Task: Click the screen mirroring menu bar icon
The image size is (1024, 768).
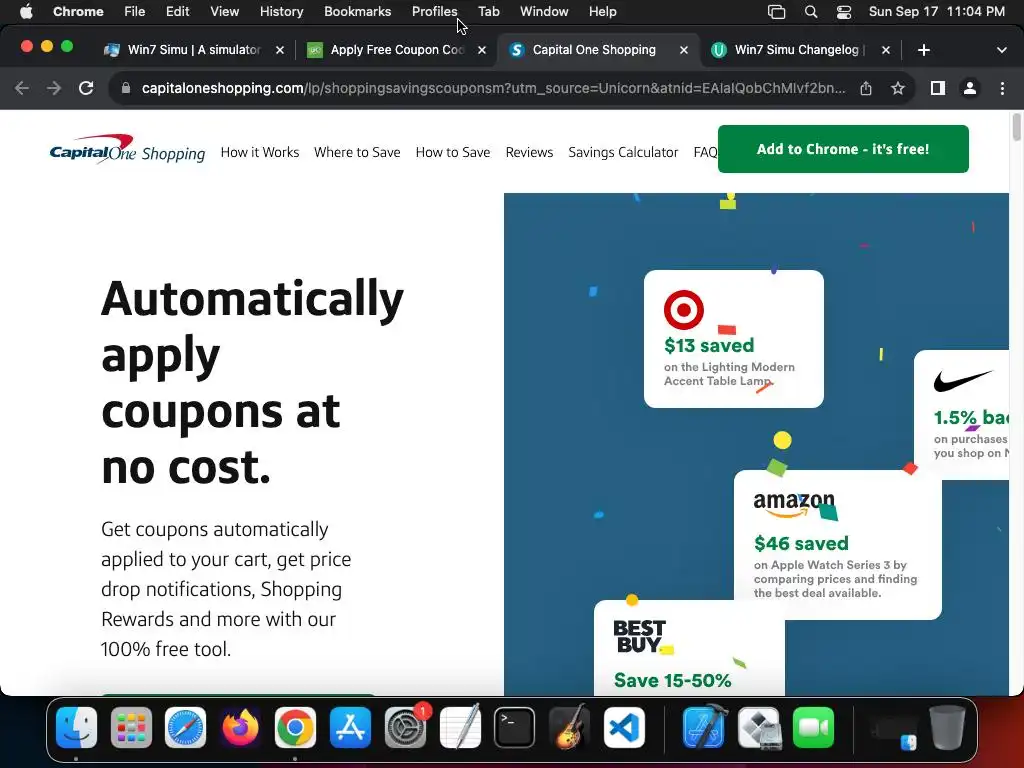Action: tap(776, 12)
